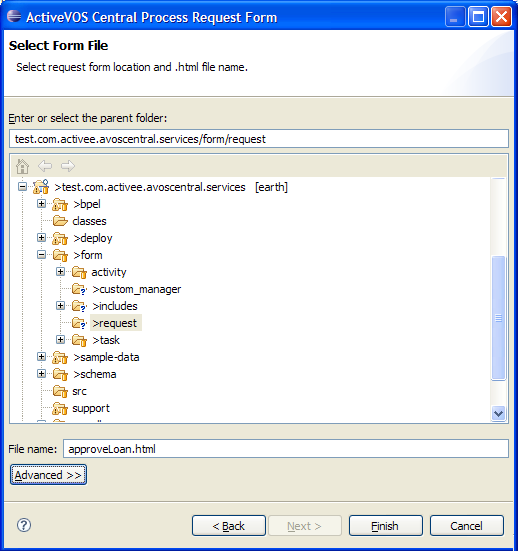The width and height of the screenshot is (518, 551).
Task: Click the Forward arrow navigation icon
Action: 68,166
